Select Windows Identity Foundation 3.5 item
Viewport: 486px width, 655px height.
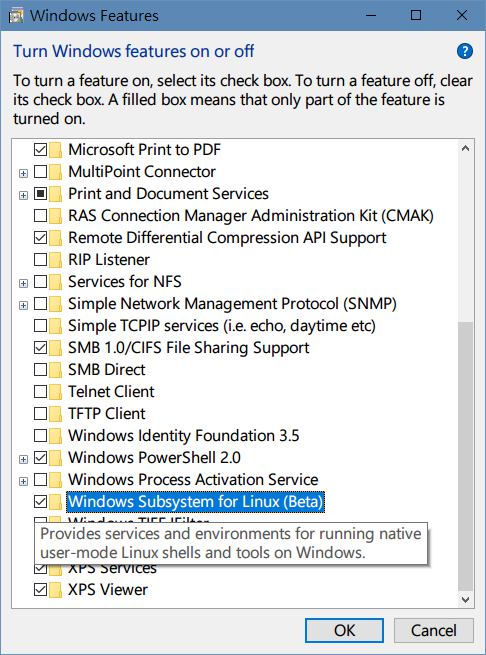(184, 436)
